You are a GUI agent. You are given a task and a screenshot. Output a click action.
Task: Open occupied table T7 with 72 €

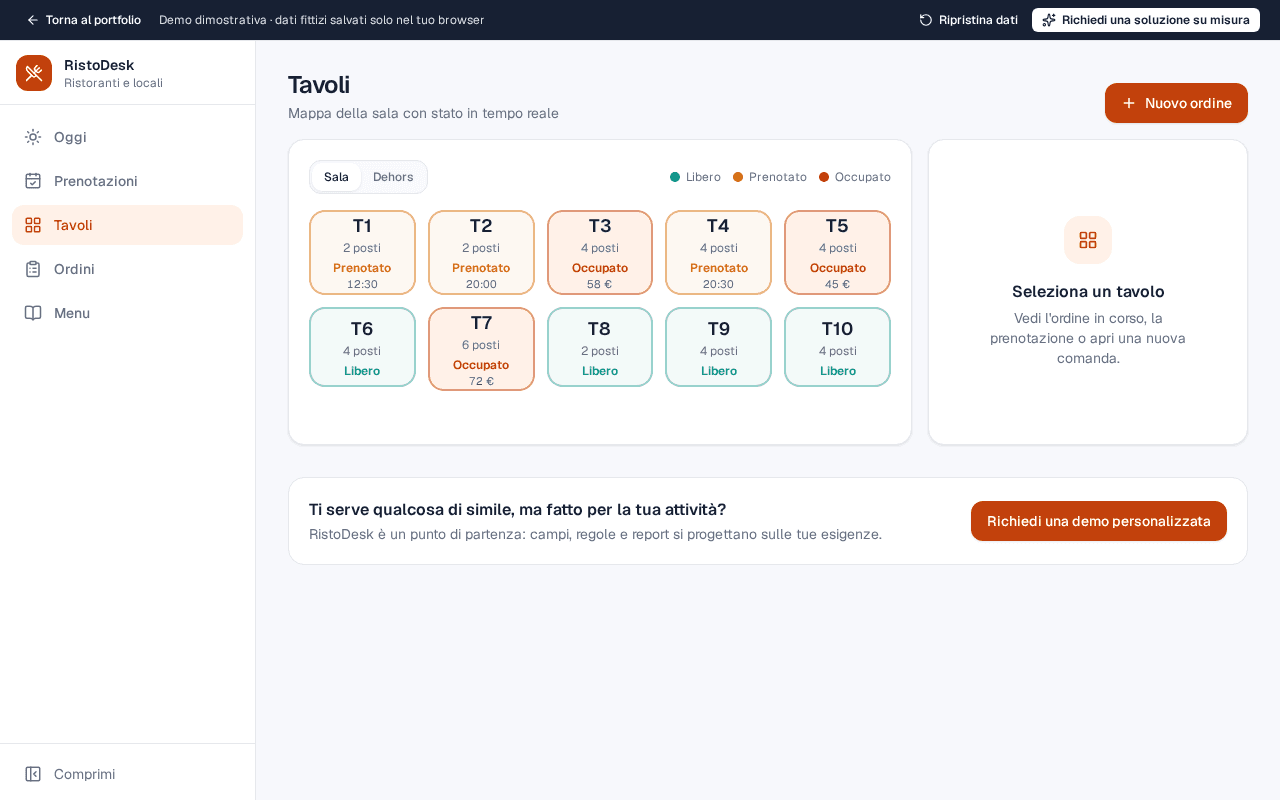[481, 349]
